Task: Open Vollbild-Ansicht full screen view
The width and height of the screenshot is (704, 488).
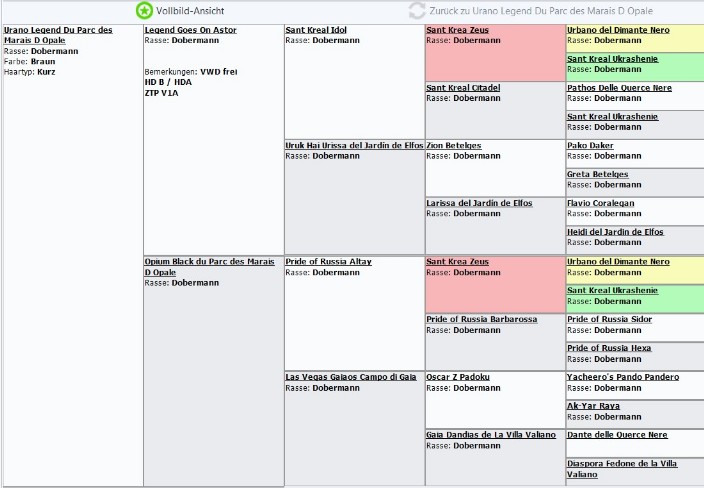Action: 190,11
